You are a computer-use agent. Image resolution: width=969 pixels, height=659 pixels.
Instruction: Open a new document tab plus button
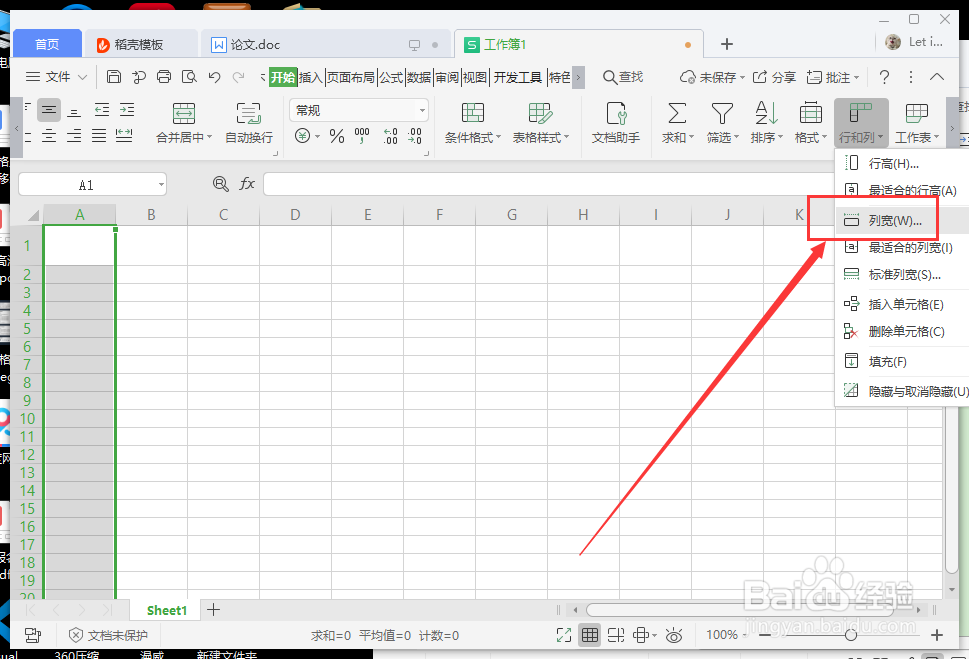click(x=727, y=44)
